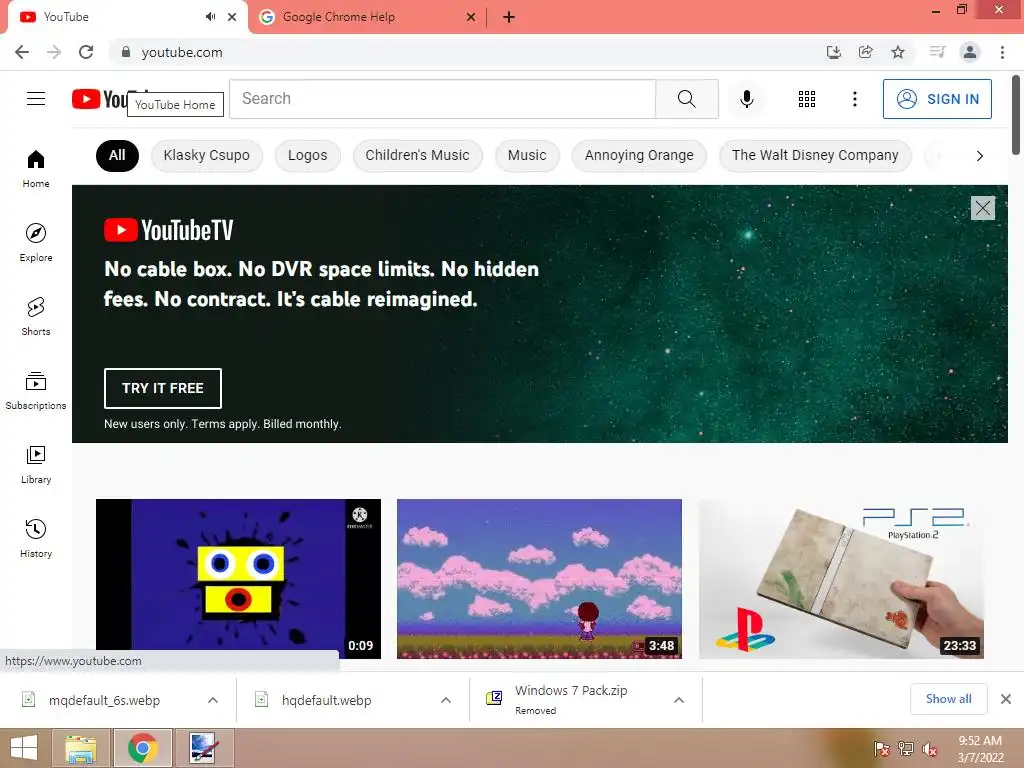Open the Windows Start button

[24, 748]
